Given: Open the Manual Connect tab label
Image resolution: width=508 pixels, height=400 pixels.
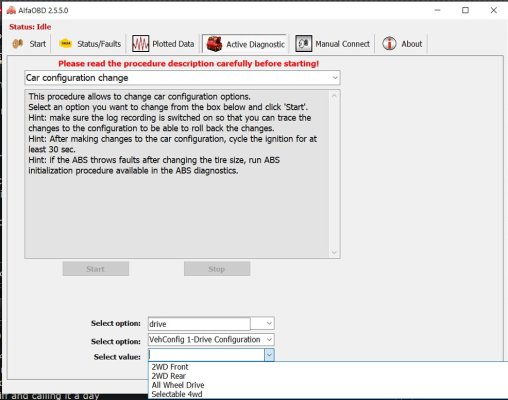Looking at the screenshot, I should pyautogui.click(x=342, y=44).
